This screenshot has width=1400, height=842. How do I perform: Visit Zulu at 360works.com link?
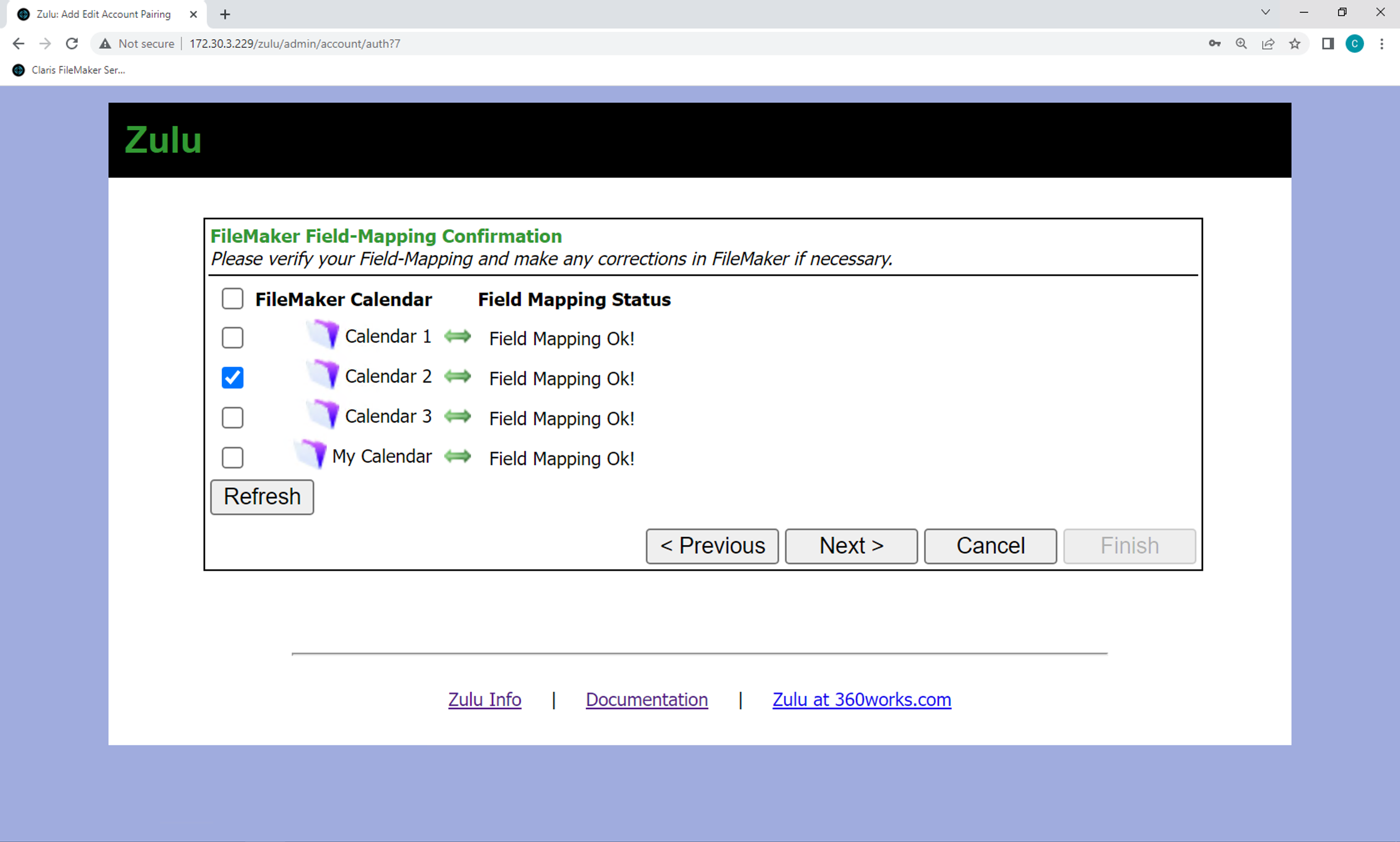pos(862,699)
